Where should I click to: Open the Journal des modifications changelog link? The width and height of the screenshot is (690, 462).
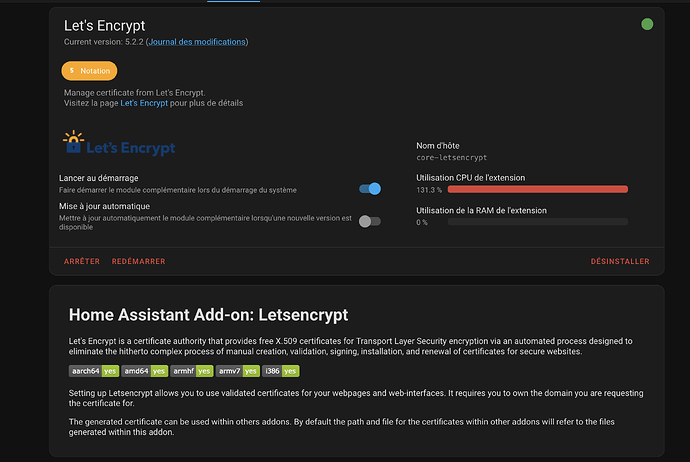coord(197,42)
